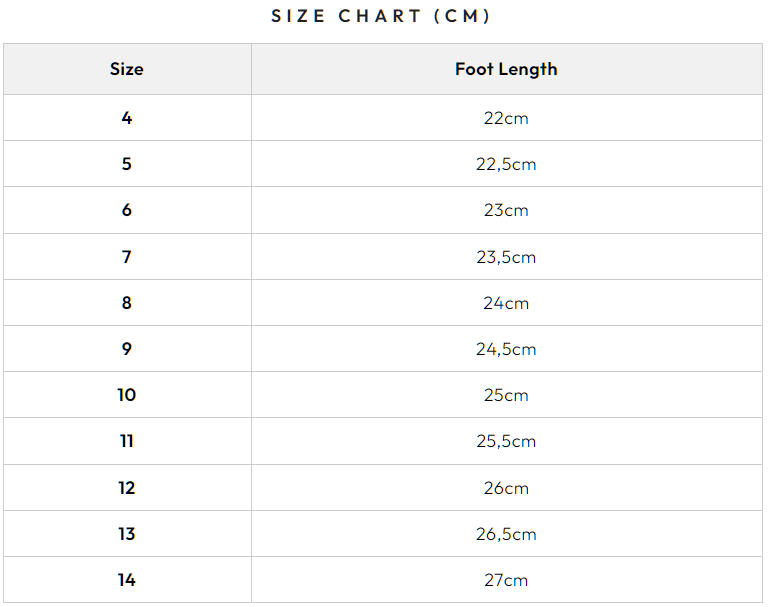769x607 pixels.
Task: Click the 22cm foot length value
Action: tap(506, 118)
